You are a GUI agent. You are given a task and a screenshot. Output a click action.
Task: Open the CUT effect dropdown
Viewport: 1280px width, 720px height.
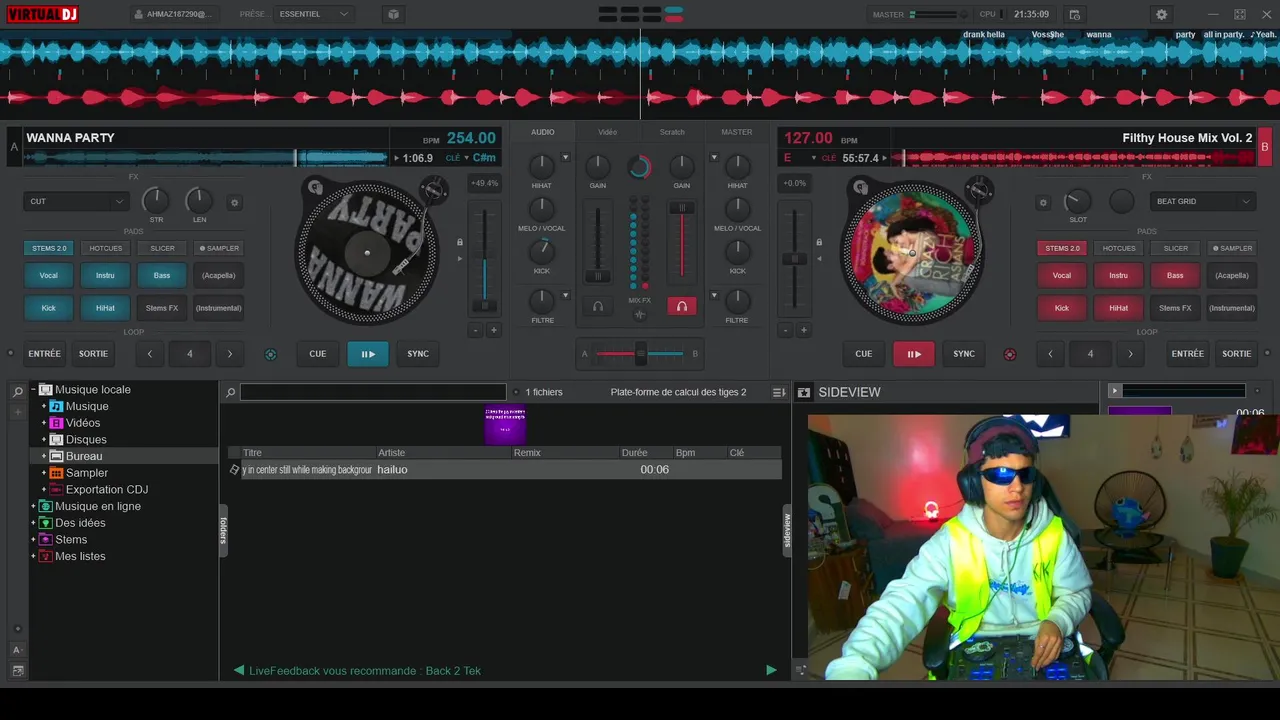tap(76, 202)
